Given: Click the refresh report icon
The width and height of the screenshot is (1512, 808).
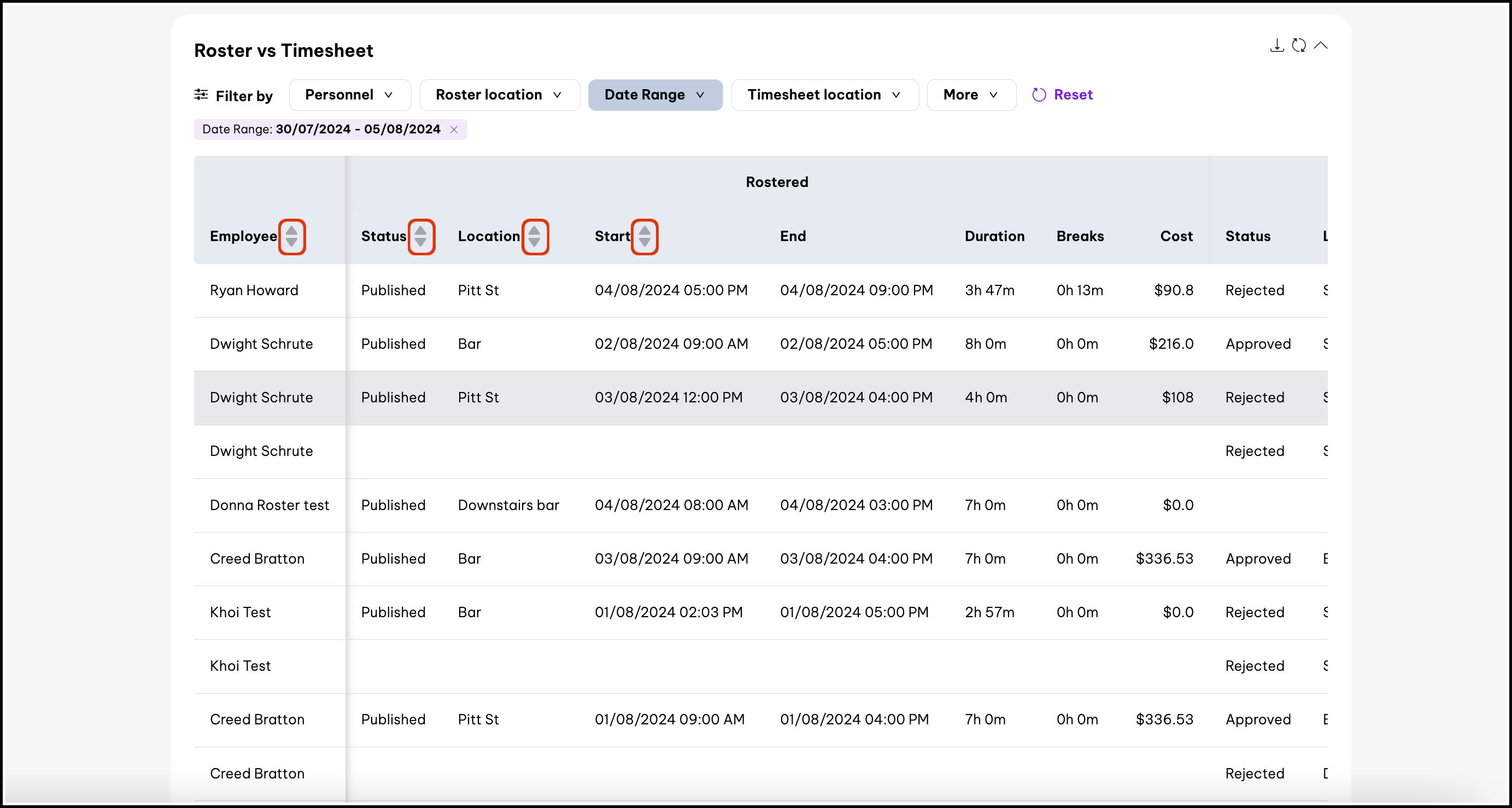Looking at the screenshot, I should (x=1298, y=46).
